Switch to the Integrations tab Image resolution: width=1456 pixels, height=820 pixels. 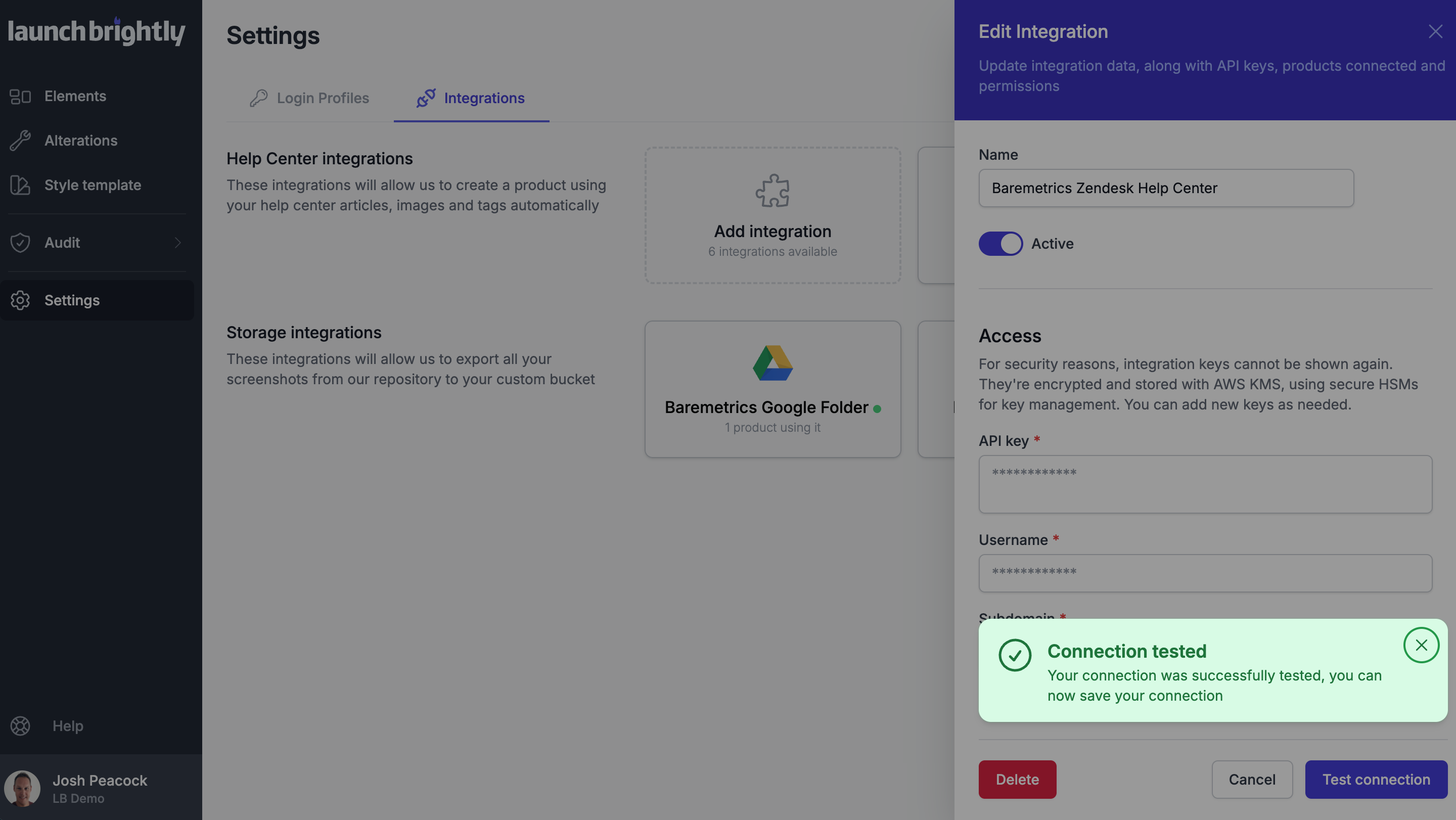[x=484, y=98]
